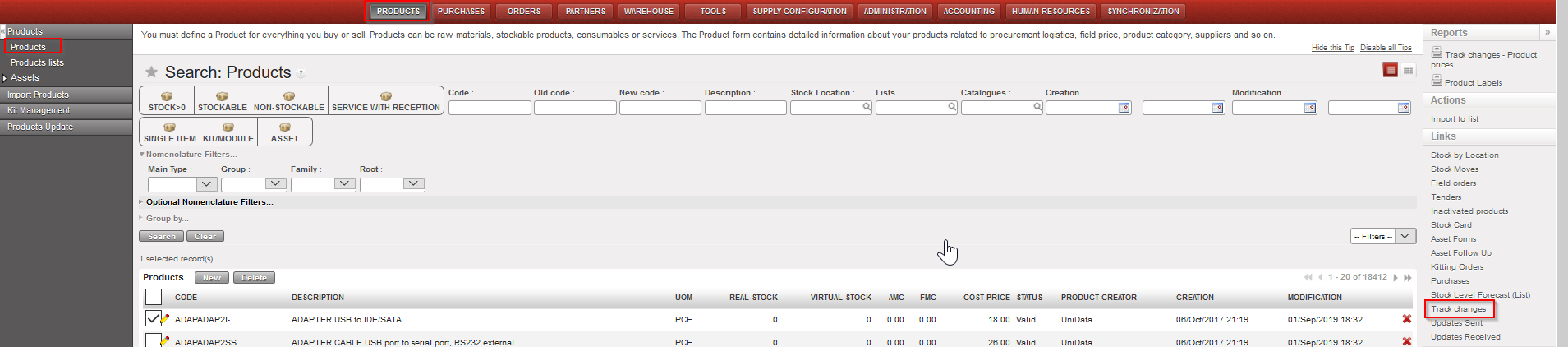Screen dimensions: 1568x347
Task: Click into the Description input field
Action: pos(746,108)
